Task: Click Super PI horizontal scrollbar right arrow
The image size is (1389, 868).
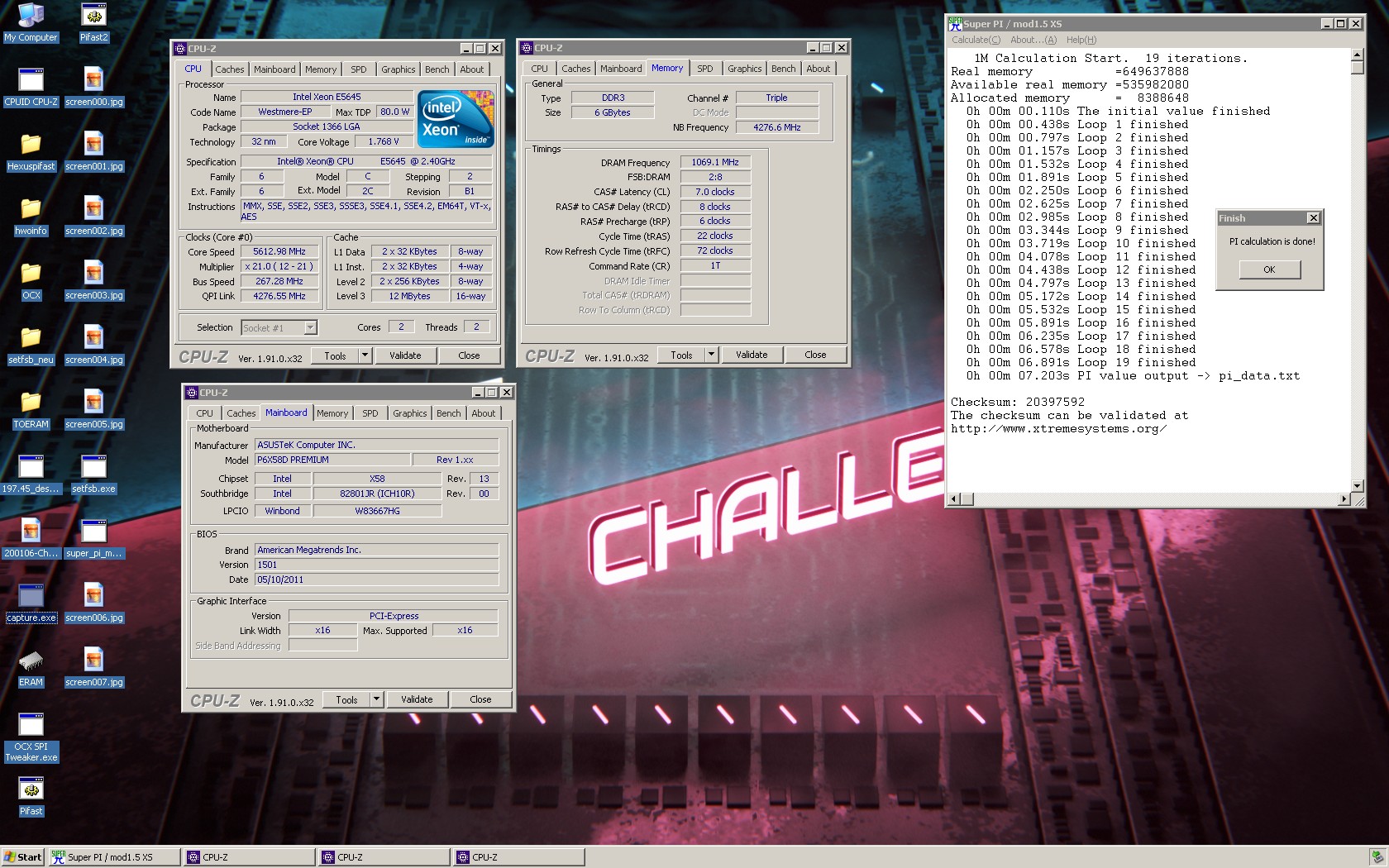Action: [x=1344, y=499]
